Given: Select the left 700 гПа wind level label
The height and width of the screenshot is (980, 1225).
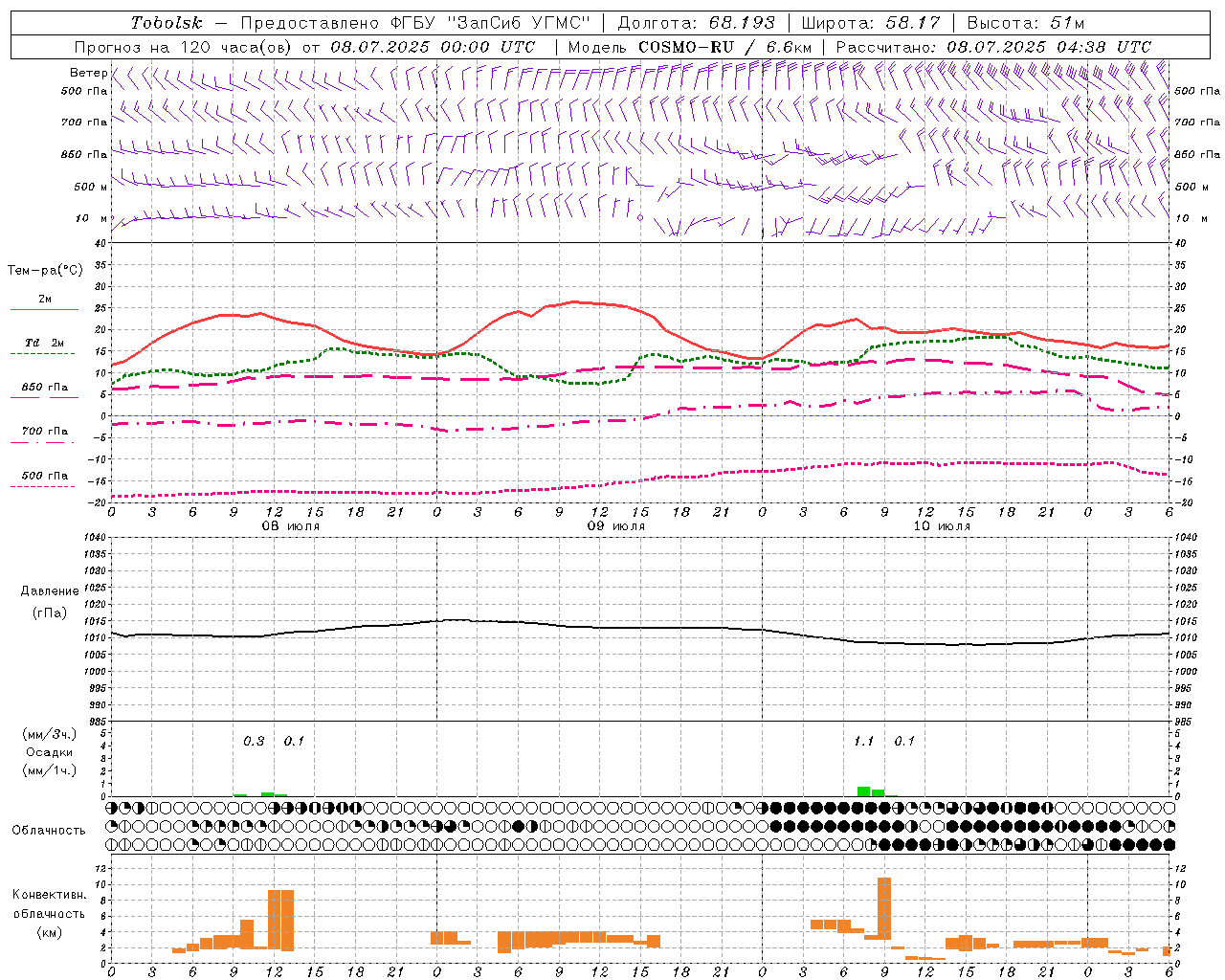Looking at the screenshot, I should 84,122.
